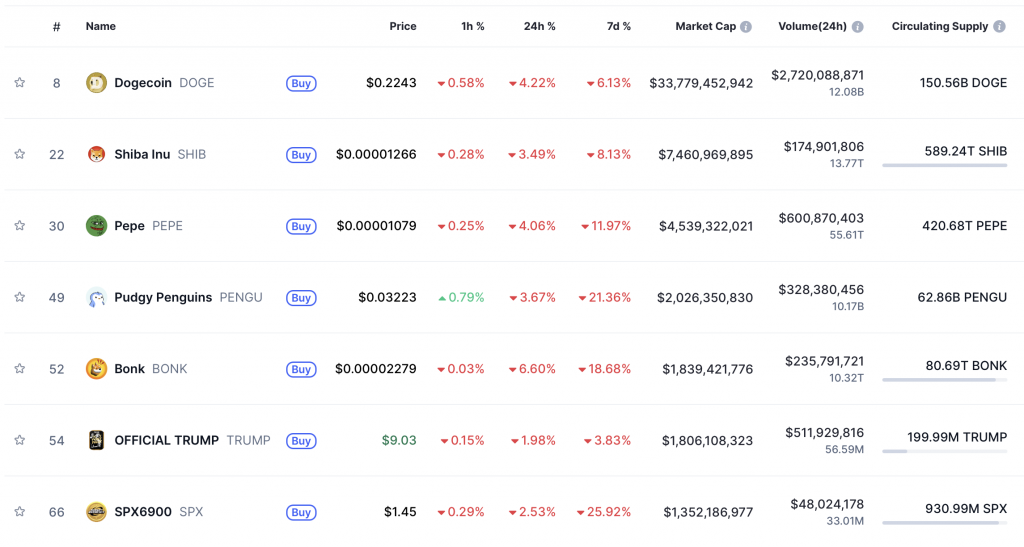The width and height of the screenshot is (1024, 547).
Task: Click the SPX circulating supply bar
Action: (944, 523)
